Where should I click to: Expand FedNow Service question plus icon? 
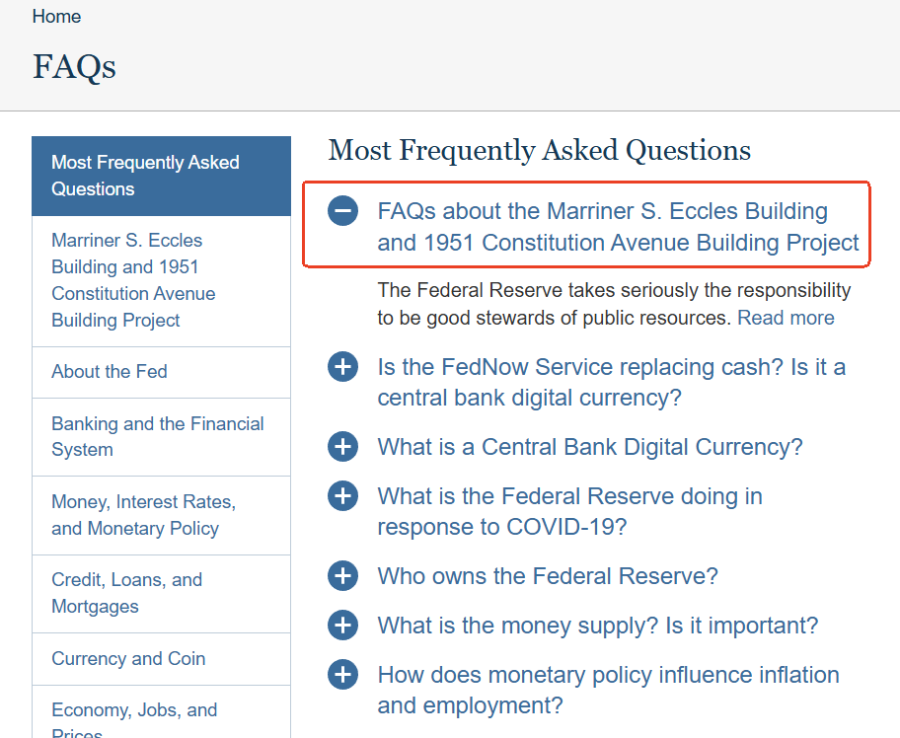point(343,366)
